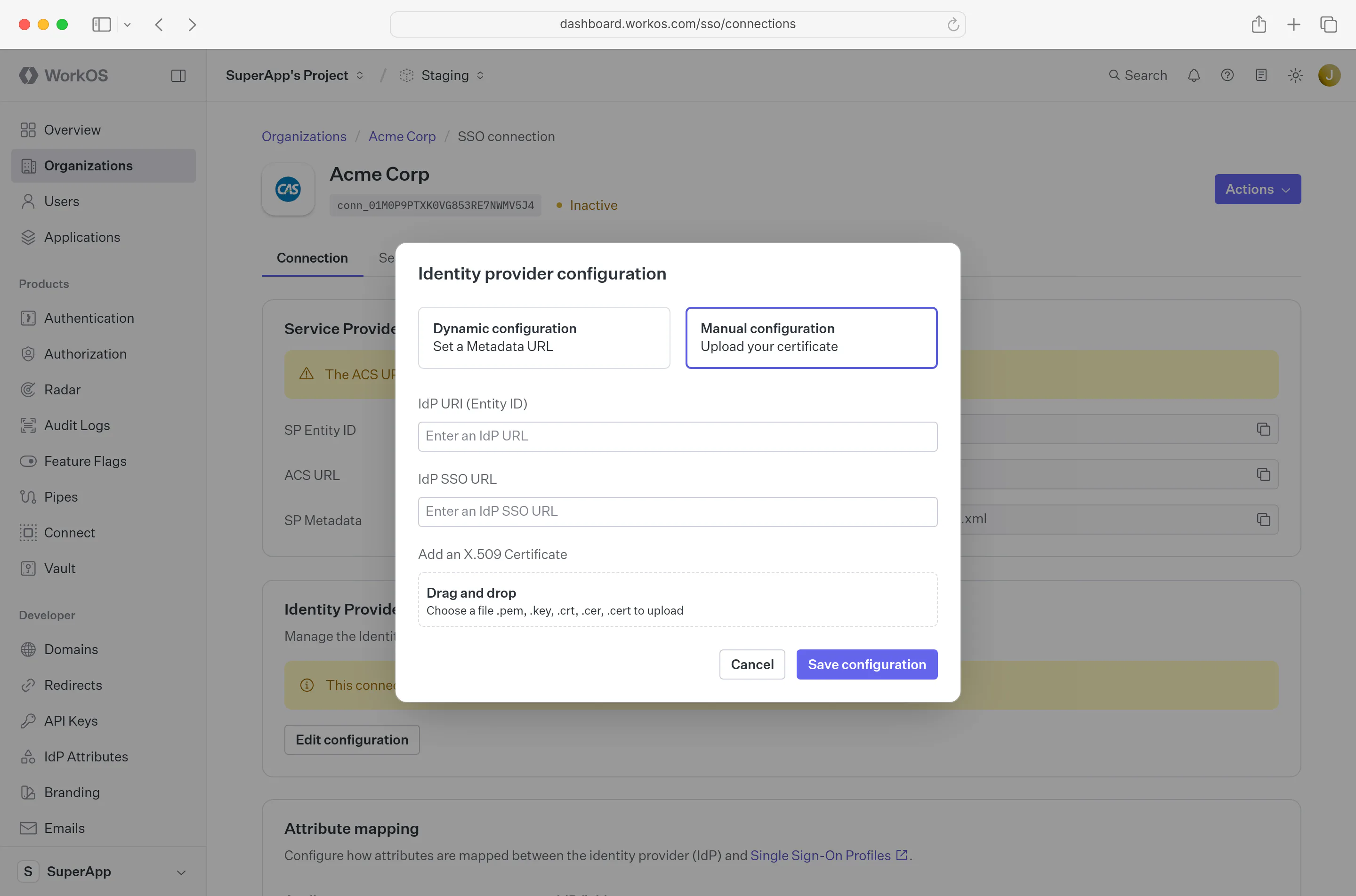Image resolution: width=1356 pixels, height=896 pixels.
Task: Click the Safari share icon
Action: tap(1258, 24)
